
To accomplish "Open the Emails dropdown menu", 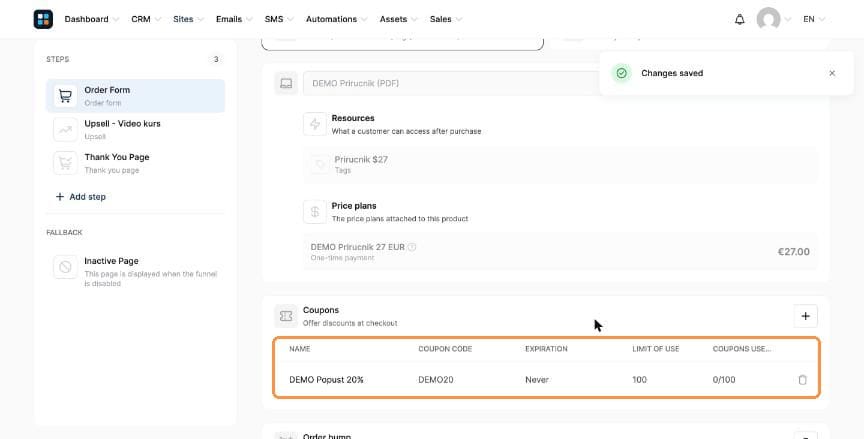I will (234, 19).
